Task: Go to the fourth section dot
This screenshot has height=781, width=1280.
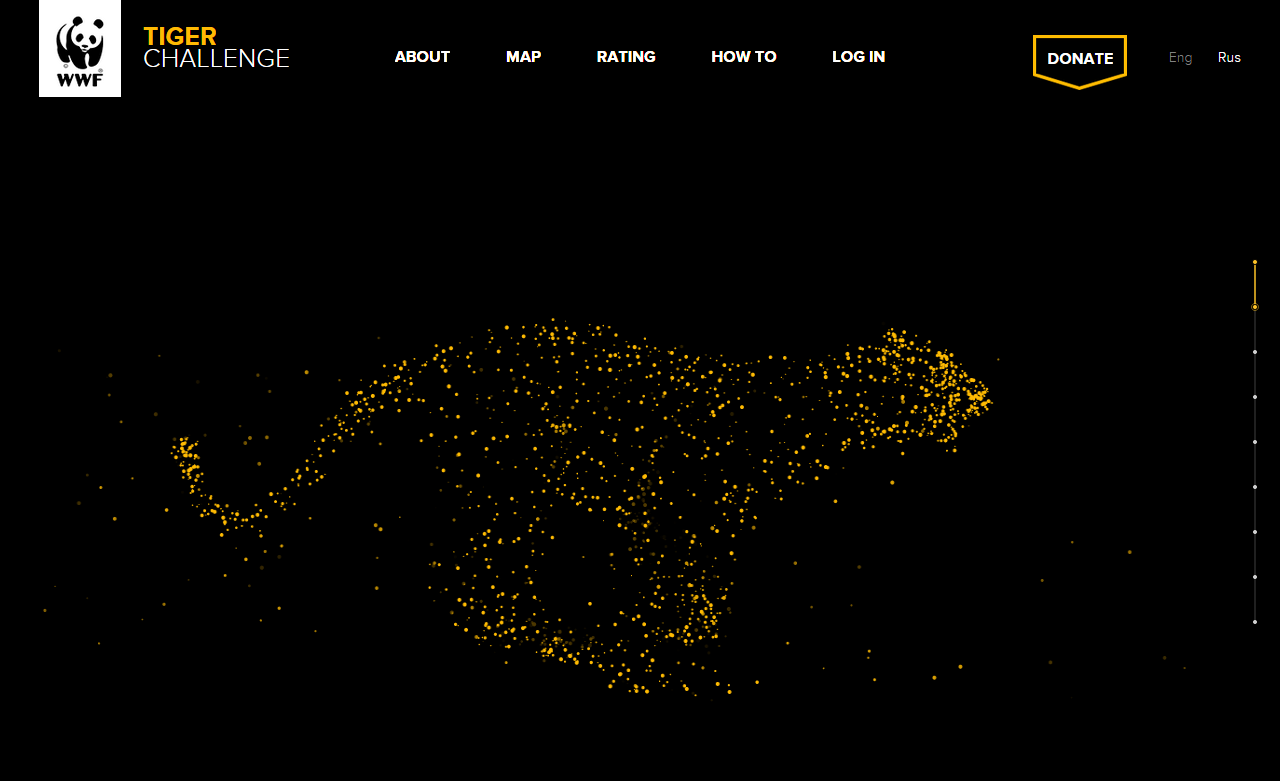Action: coord(1255,397)
